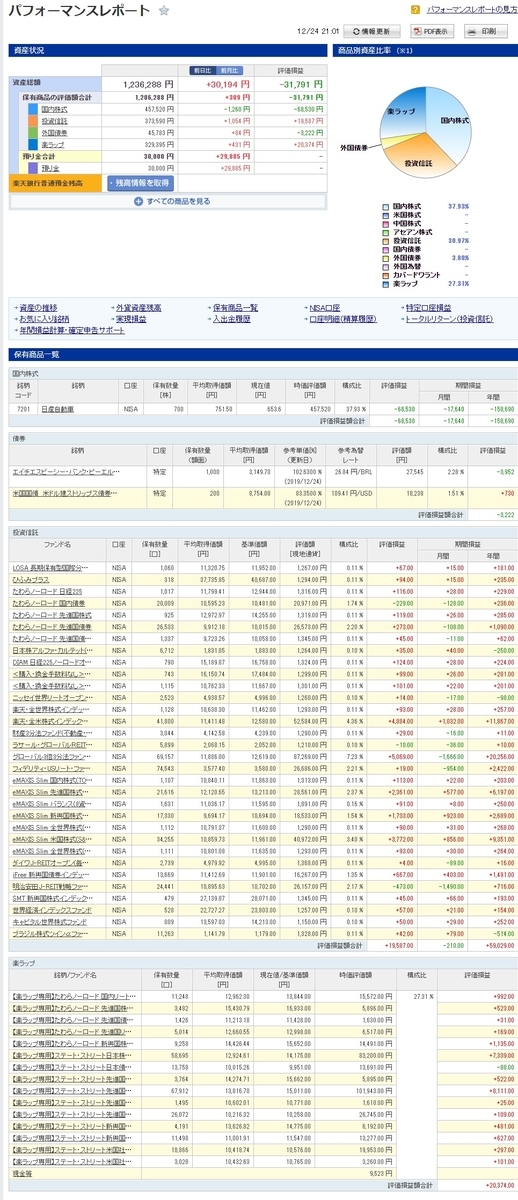Open the DIAM 日経225ノーロード fund link
The width and height of the screenshot is (518, 1200).
click(x=51, y=661)
